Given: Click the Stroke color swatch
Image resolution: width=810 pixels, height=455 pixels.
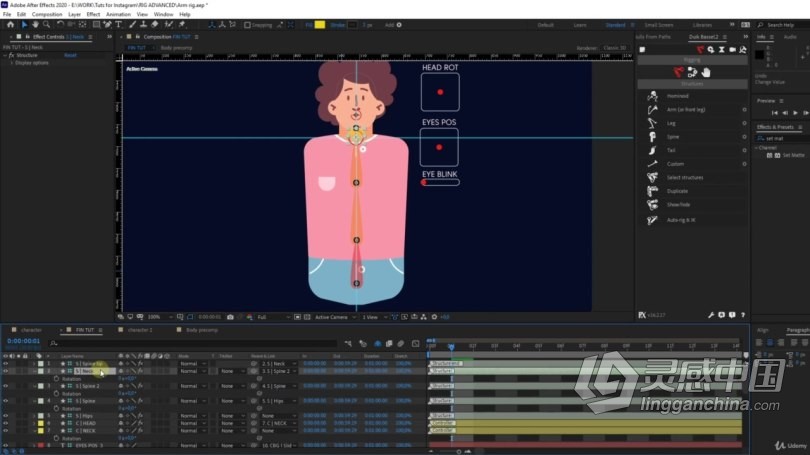Looking at the screenshot, I should [352, 25].
